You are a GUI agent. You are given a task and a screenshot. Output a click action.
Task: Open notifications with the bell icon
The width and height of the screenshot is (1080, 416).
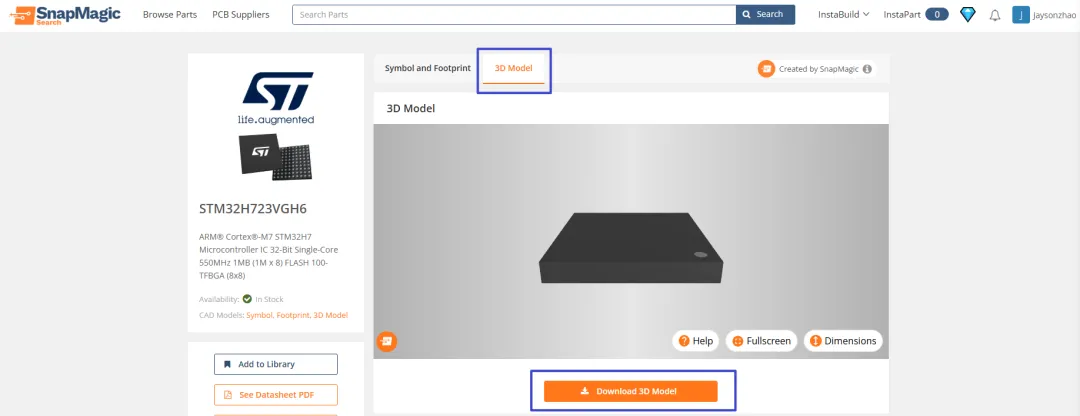[x=995, y=15]
